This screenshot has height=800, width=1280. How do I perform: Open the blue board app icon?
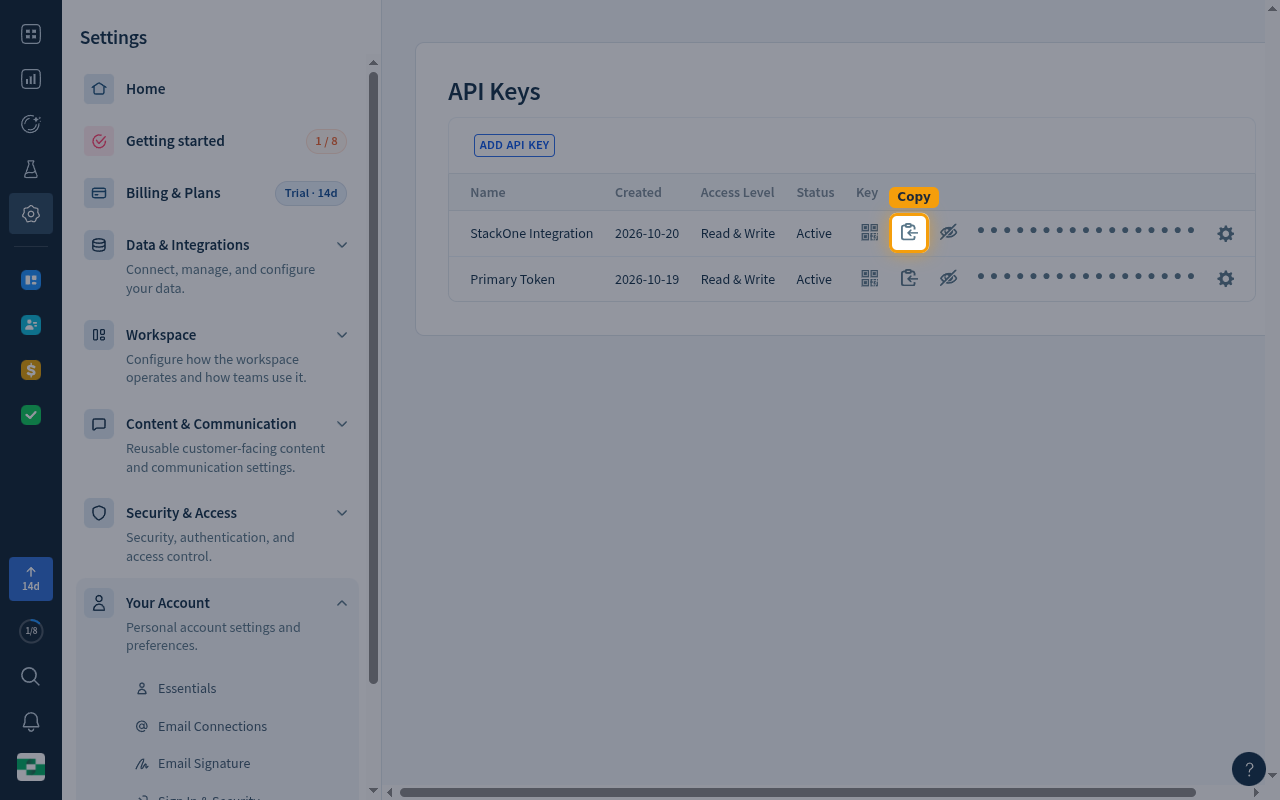click(31, 280)
